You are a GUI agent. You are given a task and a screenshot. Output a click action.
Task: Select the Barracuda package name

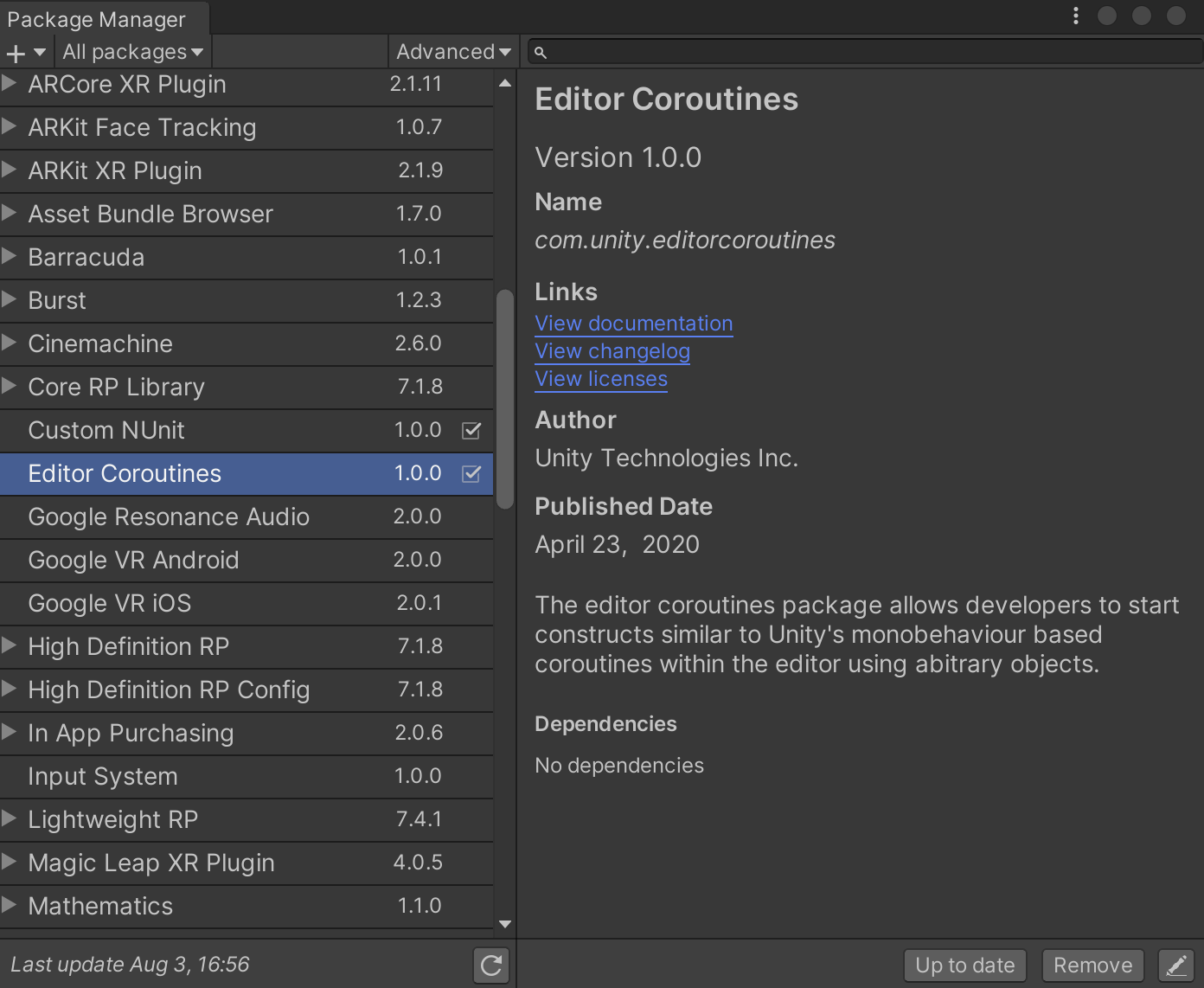(86, 258)
